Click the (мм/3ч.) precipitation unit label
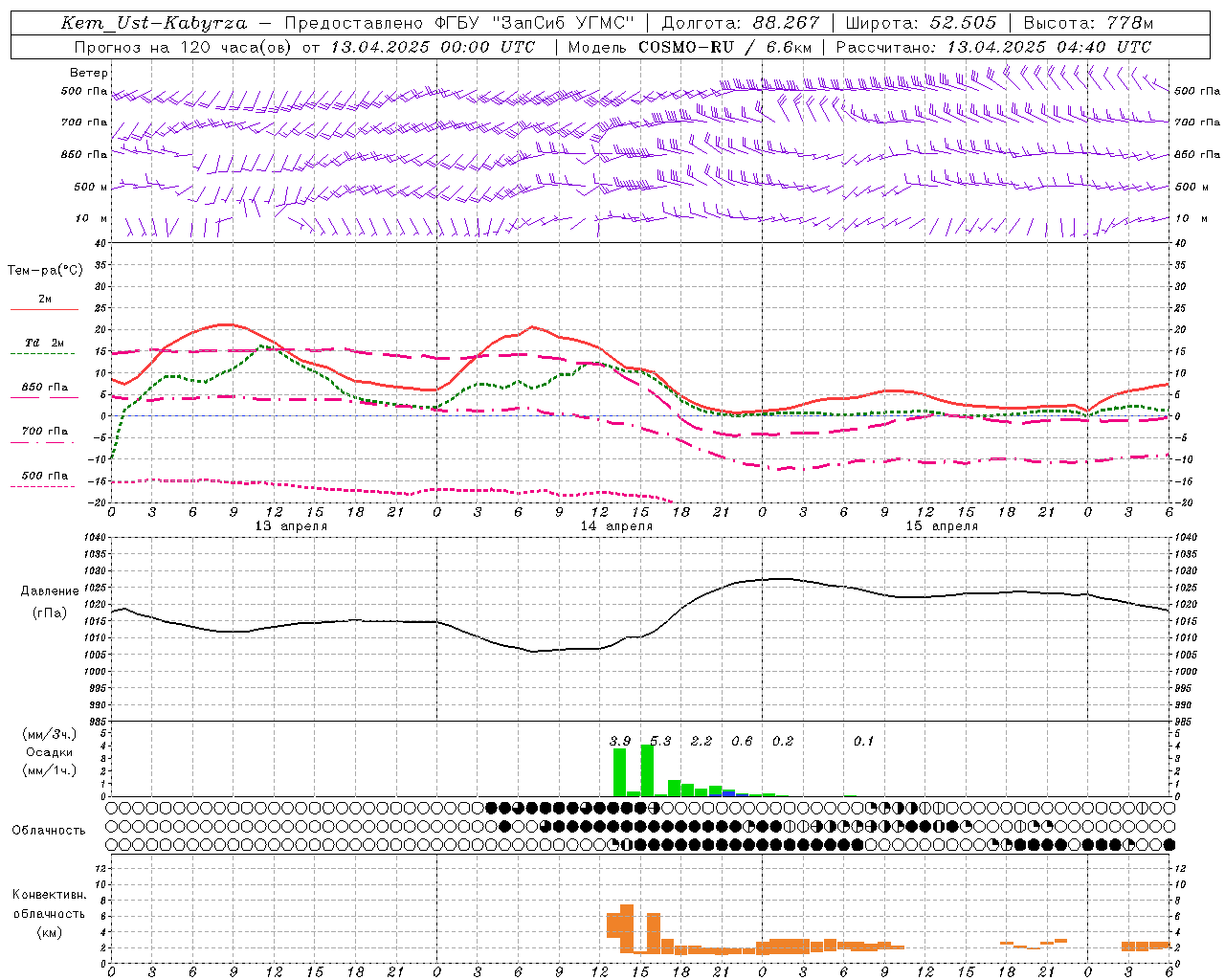 click(x=50, y=734)
